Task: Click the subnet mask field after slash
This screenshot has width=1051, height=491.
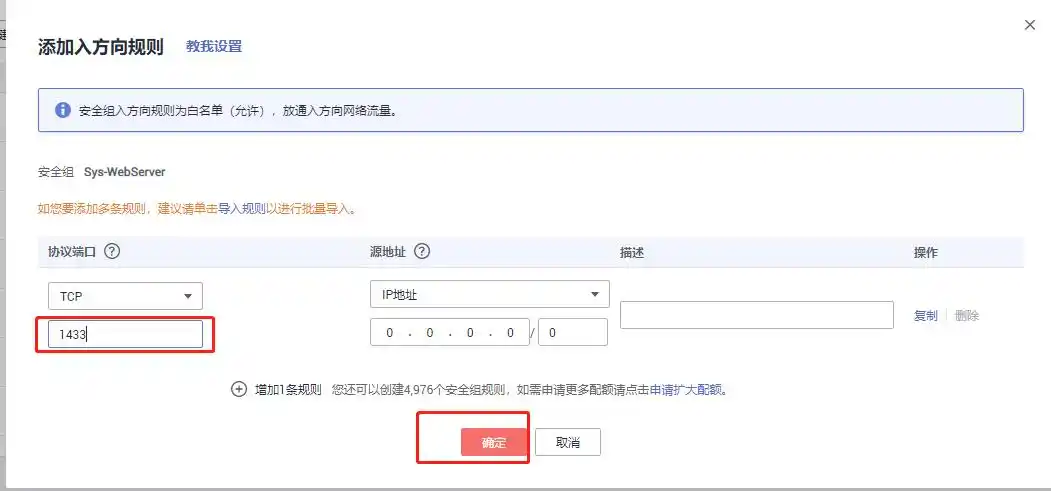Action: [573, 332]
